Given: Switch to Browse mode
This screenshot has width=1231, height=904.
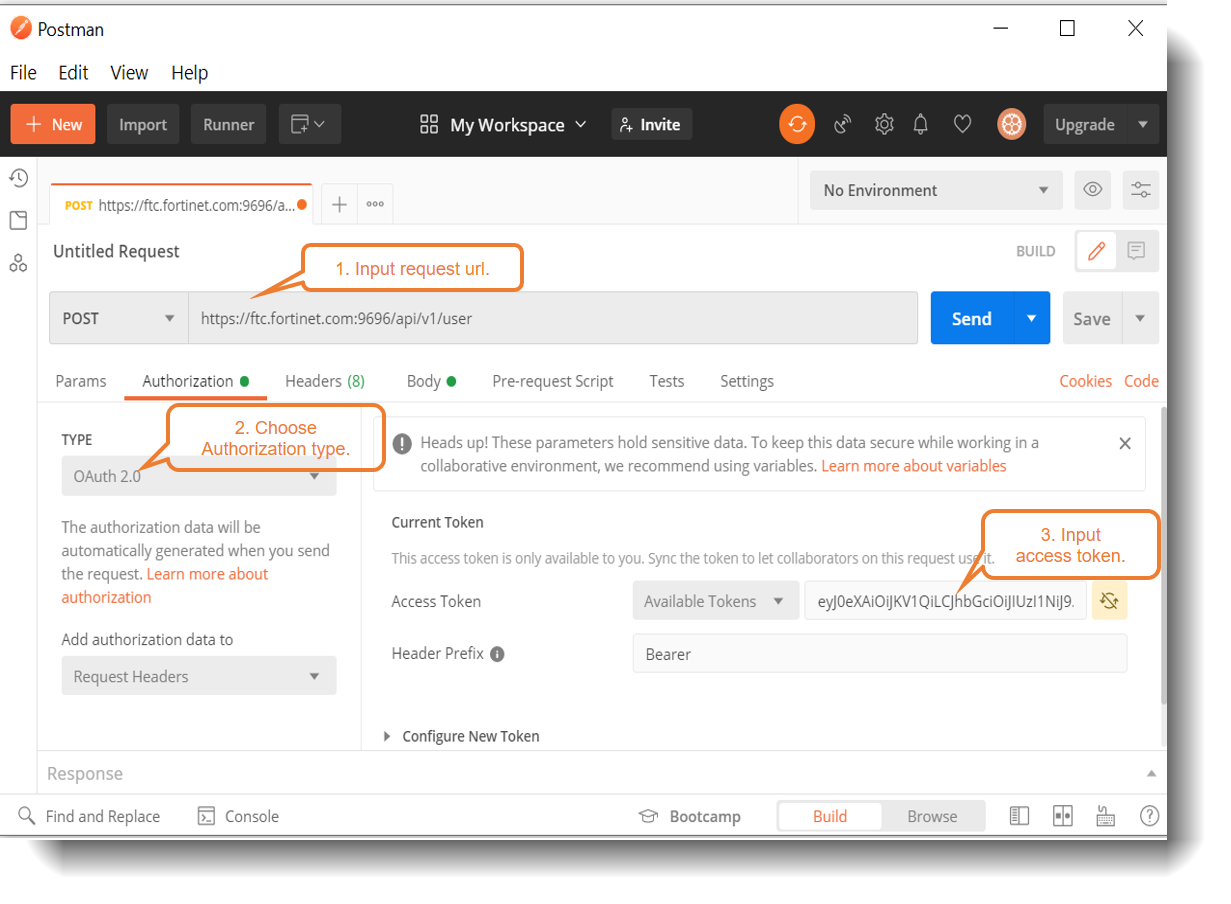Looking at the screenshot, I should [x=932, y=816].
